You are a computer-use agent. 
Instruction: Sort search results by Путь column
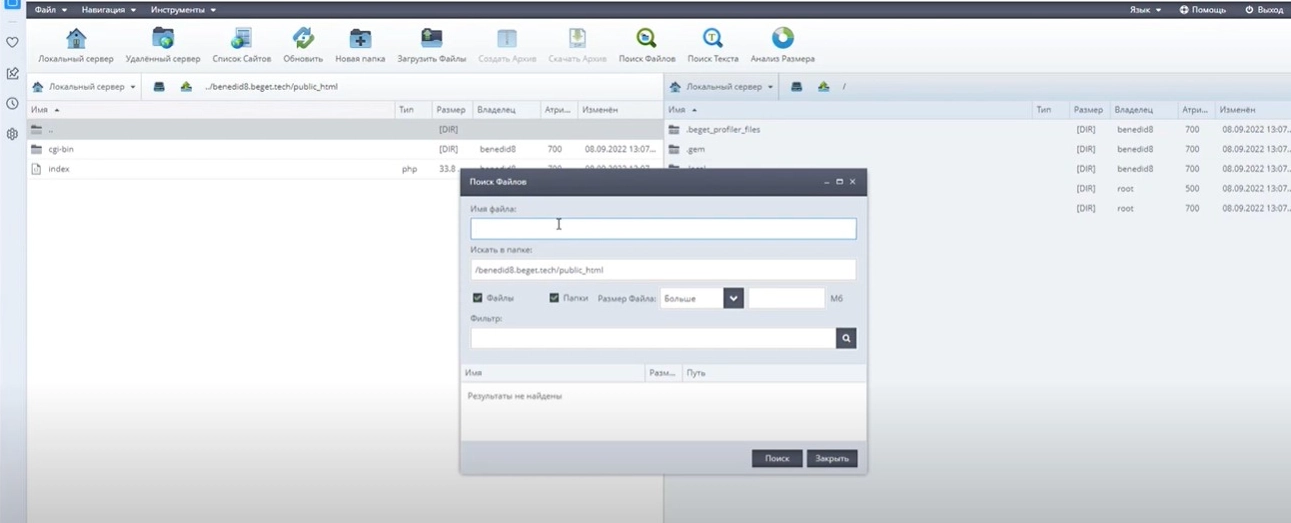(x=773, y=372)
